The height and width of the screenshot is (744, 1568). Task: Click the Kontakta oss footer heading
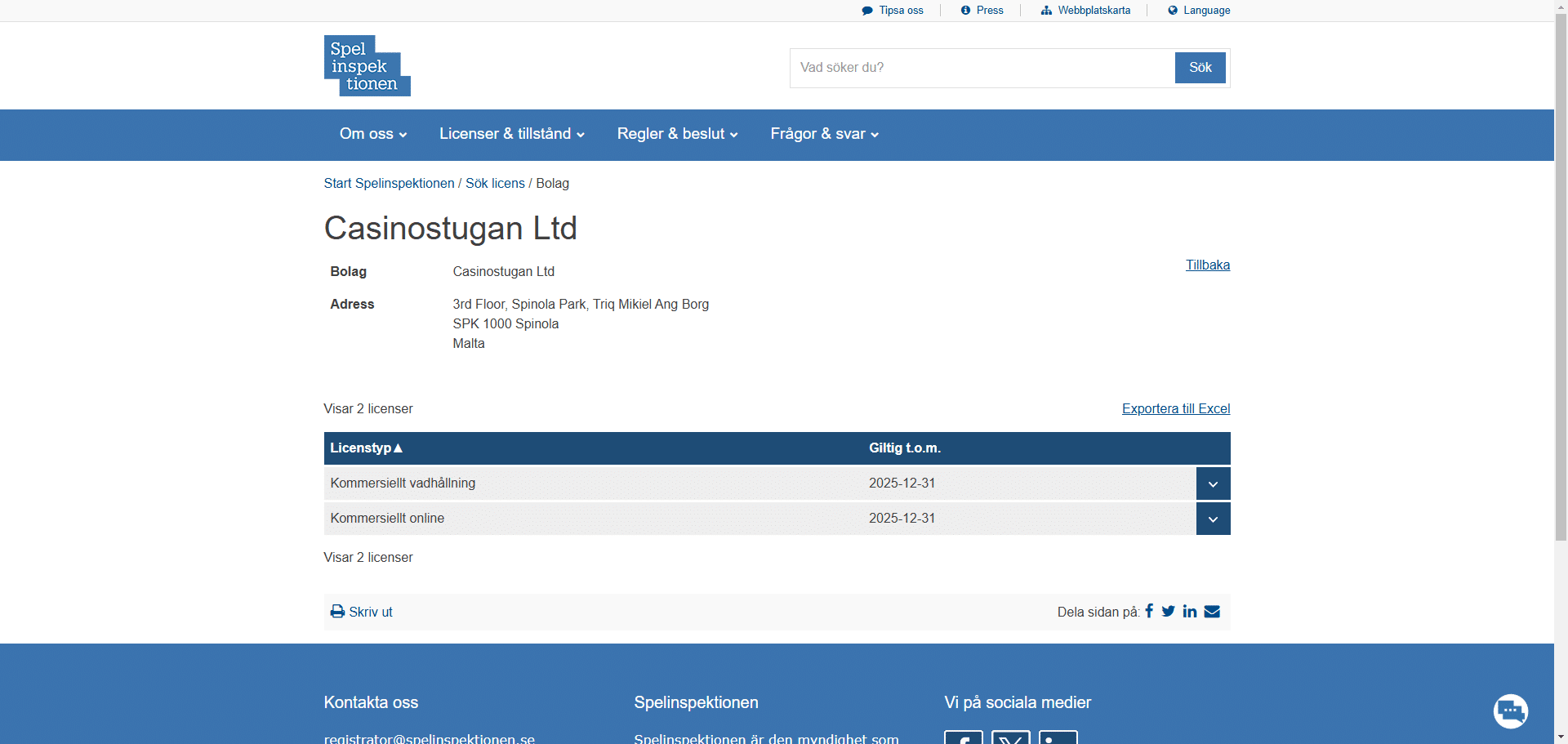[x=371, y=702]
